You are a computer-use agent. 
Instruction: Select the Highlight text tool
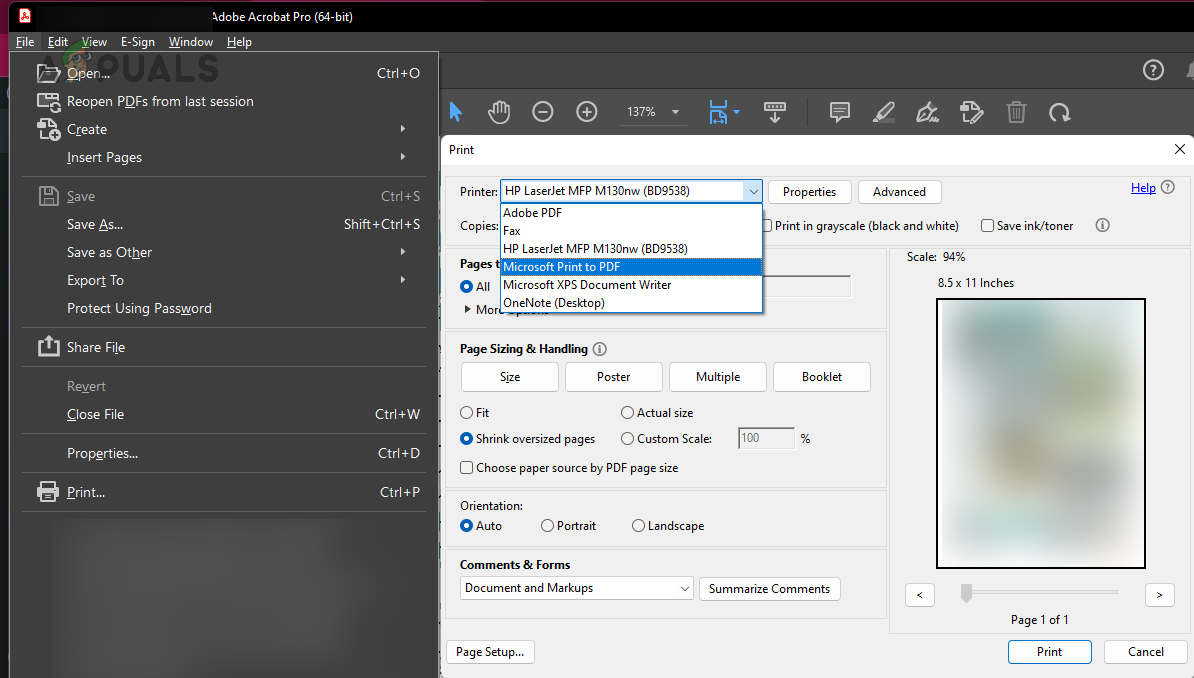[x=883, y=112]
